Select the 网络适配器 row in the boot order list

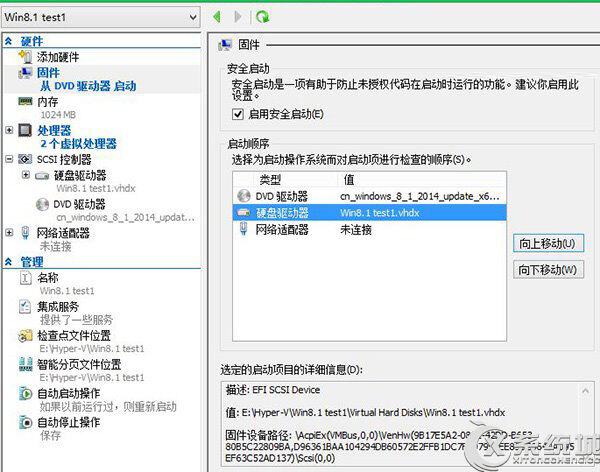click(369, 229)
